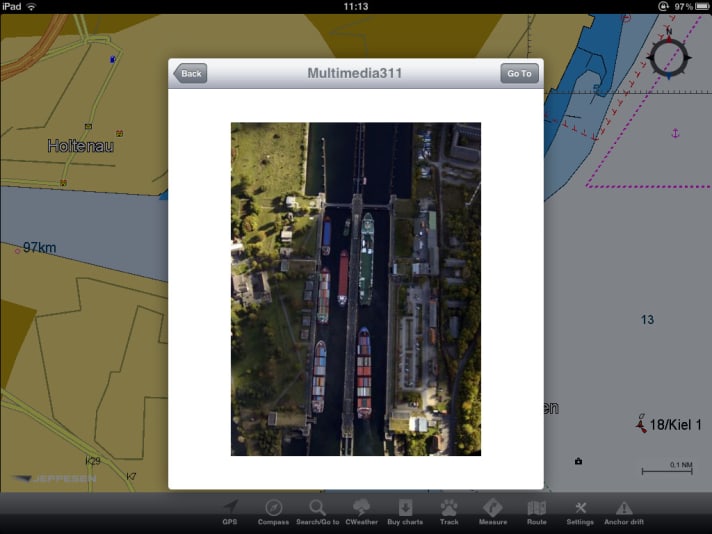This screenshot has width=712, height=534.
Task: Activate the Anchor drift alarm icon
Action: point(624,508)
